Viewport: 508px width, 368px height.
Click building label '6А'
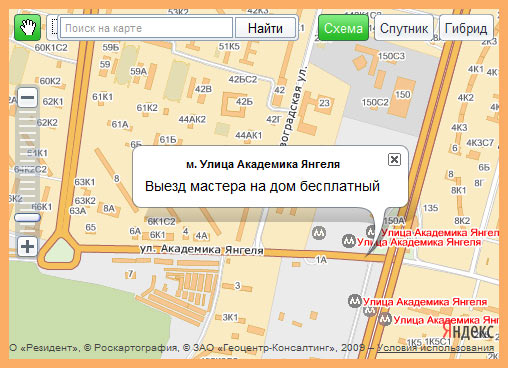pos(135,231)
